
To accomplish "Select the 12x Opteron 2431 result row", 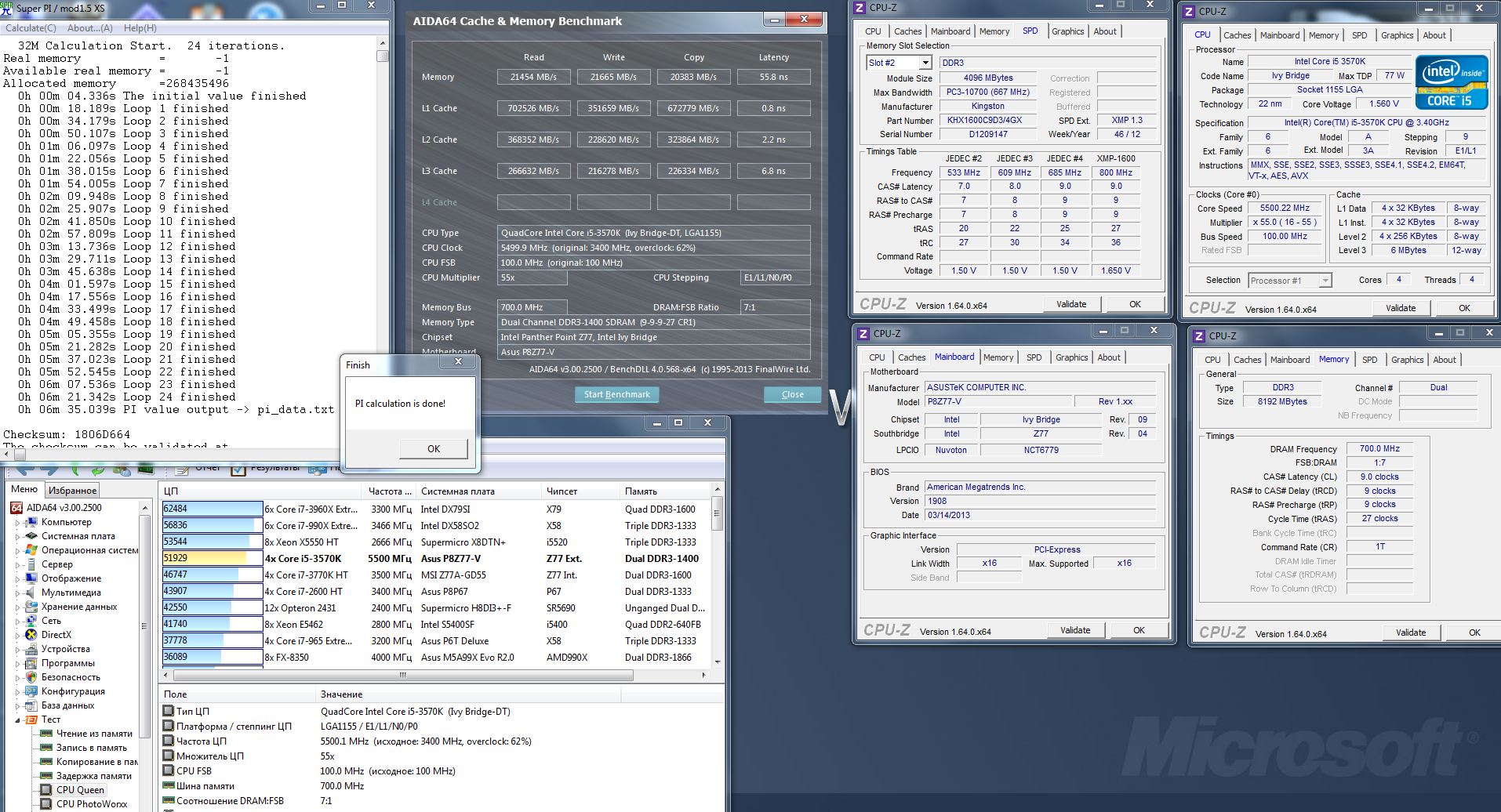I will 434,608.
